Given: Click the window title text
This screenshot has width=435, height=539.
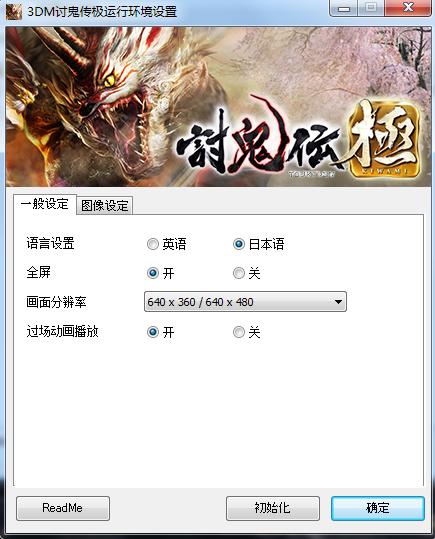Looking at the screenshot, I should pyautogui.click(x=102, y=12).
